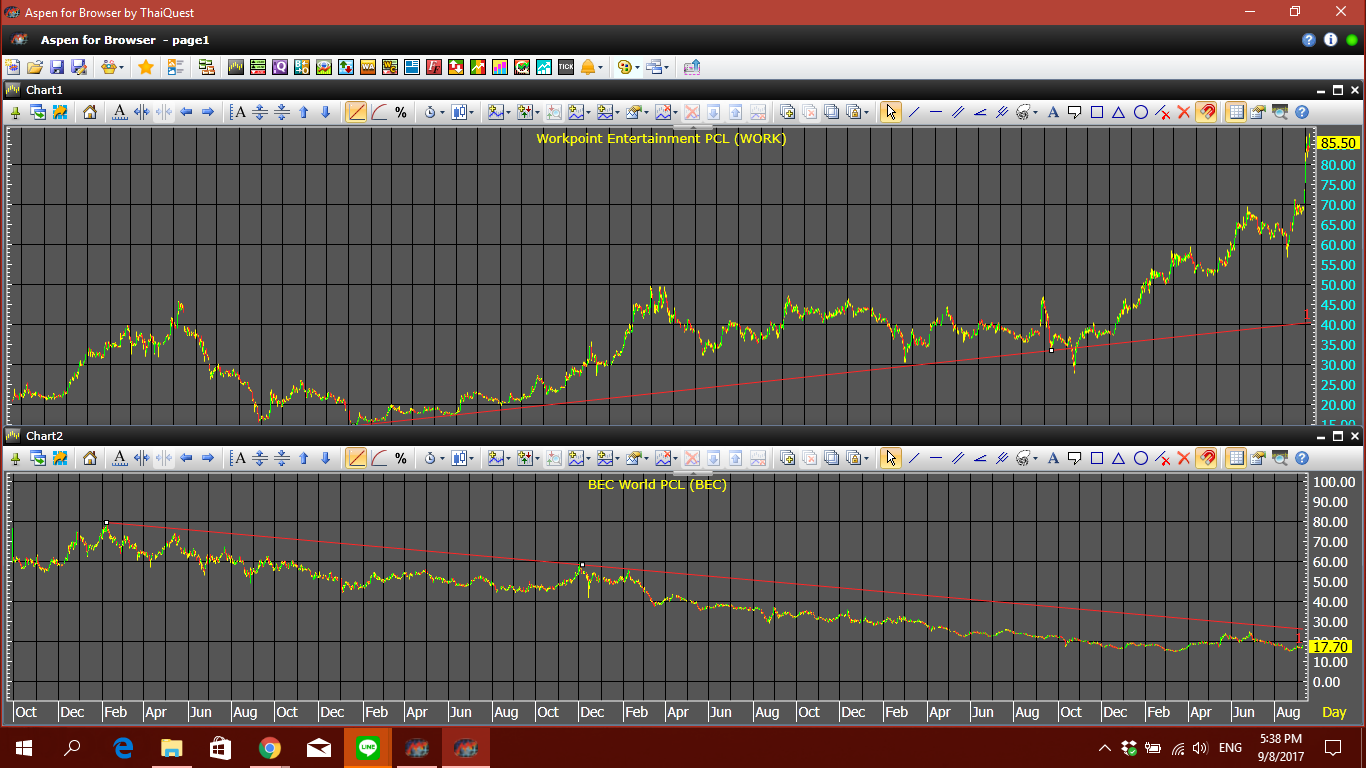Screen dimensions: 1366x768
Task: Select the horizontal line tool in Chart1
Action: click(x=936, y=112)
